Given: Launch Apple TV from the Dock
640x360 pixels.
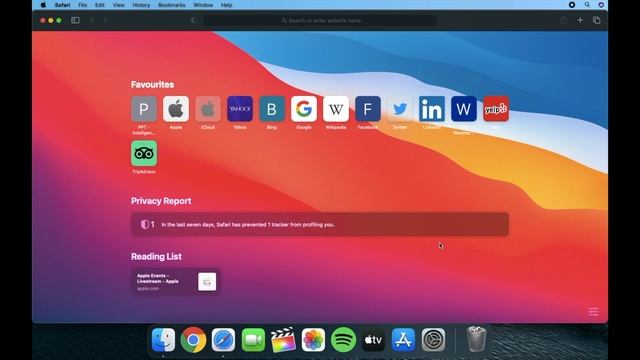Looking at the screenshot, I should coord(373,340).
